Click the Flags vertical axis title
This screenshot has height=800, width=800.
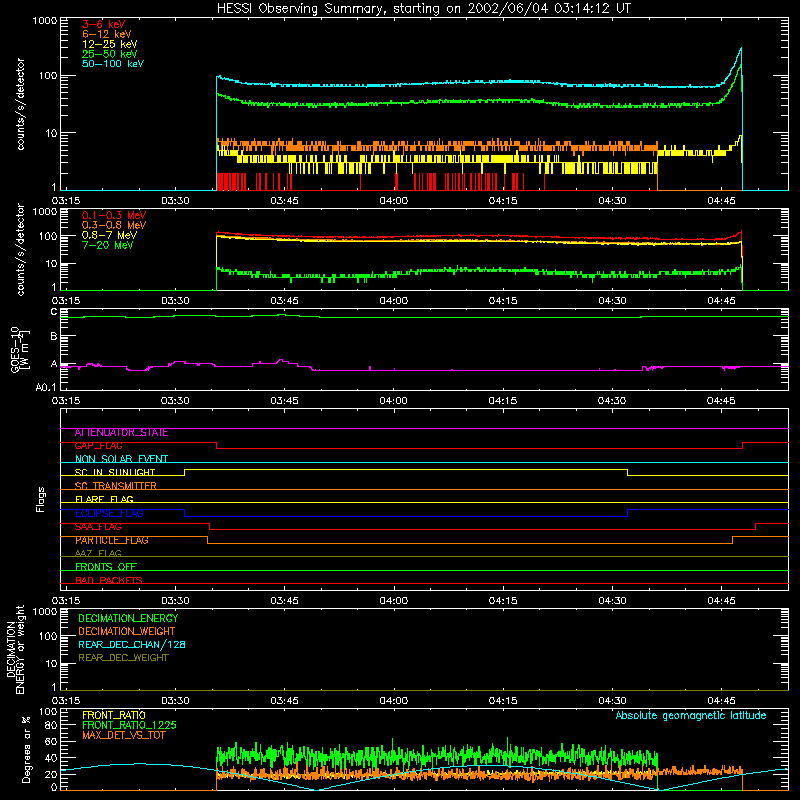[x=41, y=499]
